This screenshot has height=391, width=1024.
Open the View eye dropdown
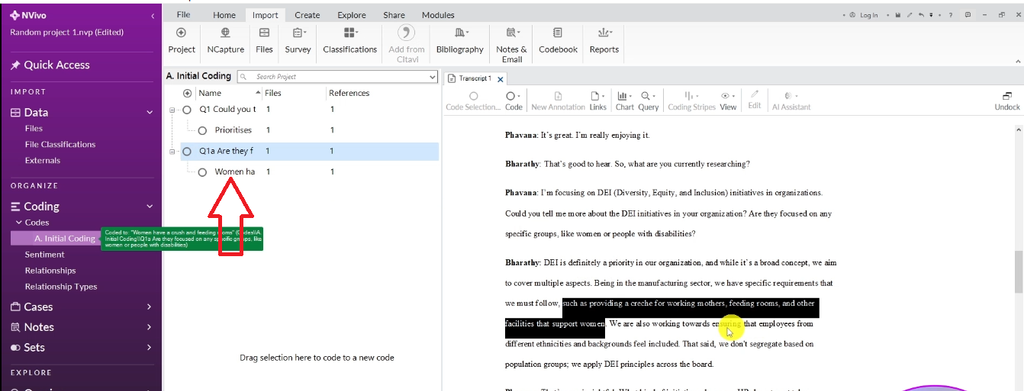728,100
